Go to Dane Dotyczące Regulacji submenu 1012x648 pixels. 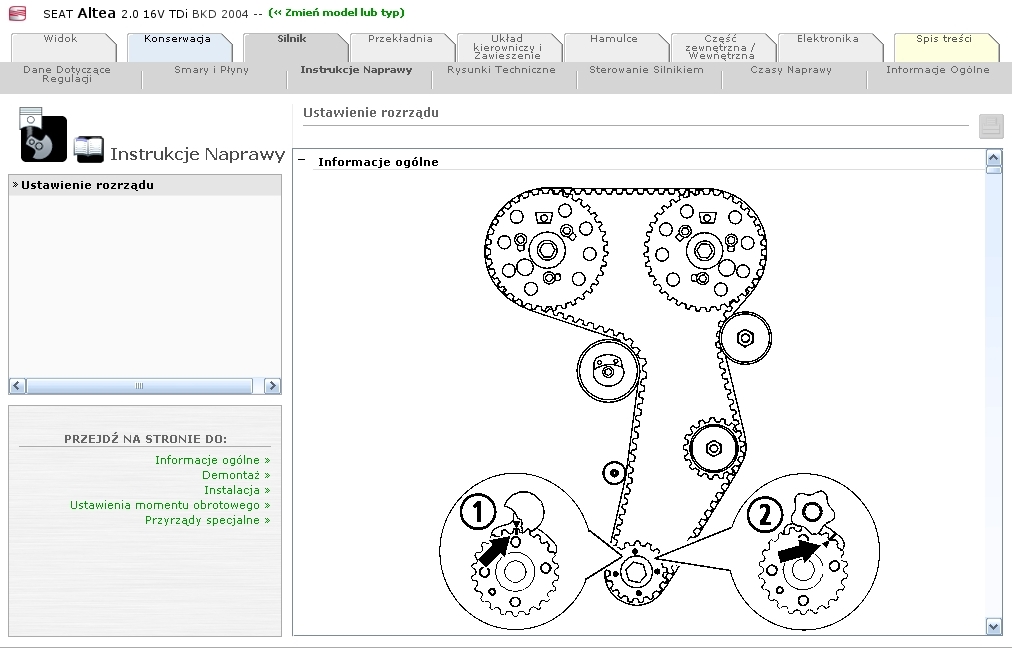pyautogui.click(x=67, y=74)
